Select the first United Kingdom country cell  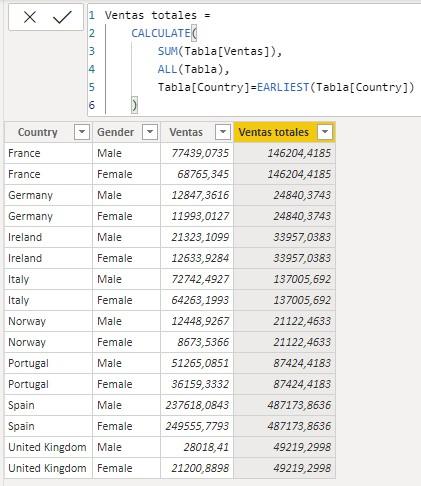(x=47, y=447)
